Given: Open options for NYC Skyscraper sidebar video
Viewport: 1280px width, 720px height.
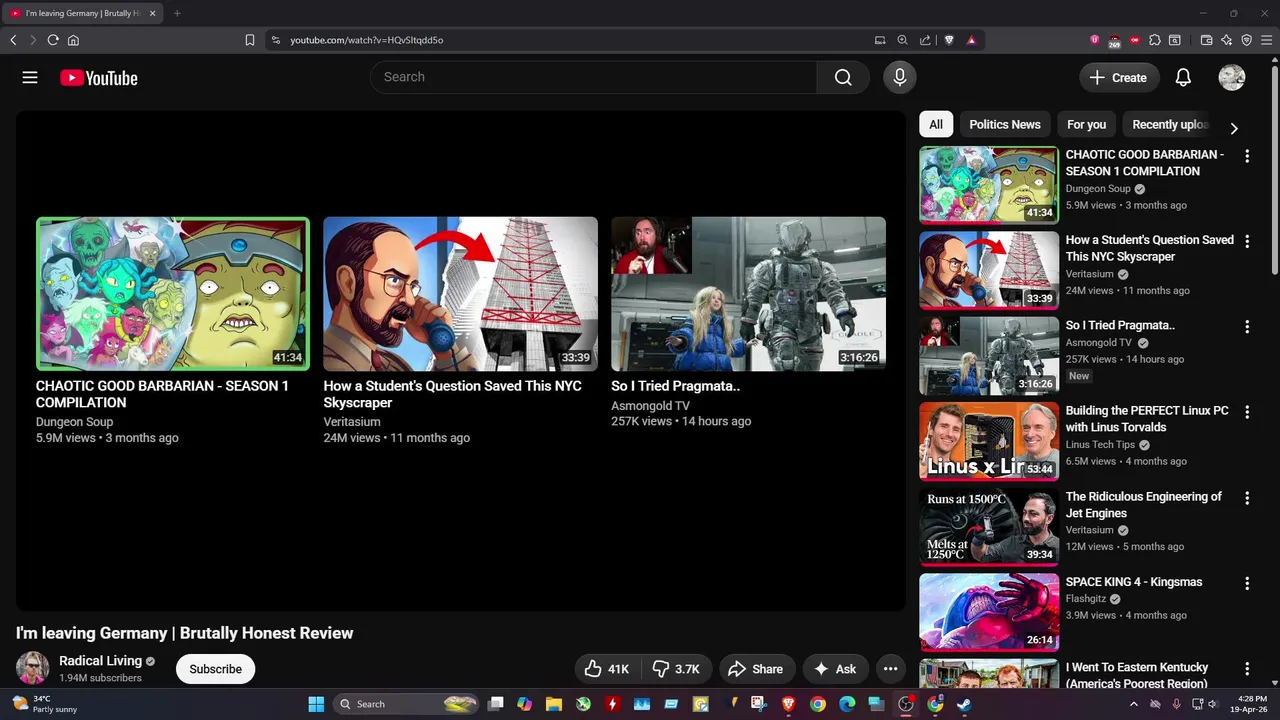Looking at the screenshot, I should 1246,242.
